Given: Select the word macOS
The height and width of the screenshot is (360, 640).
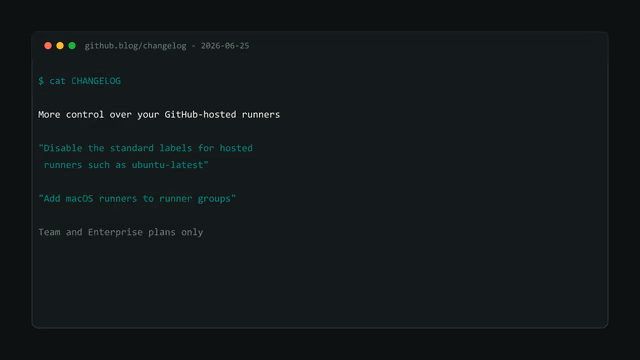Looking at the screenshot, I should point(80,199).
